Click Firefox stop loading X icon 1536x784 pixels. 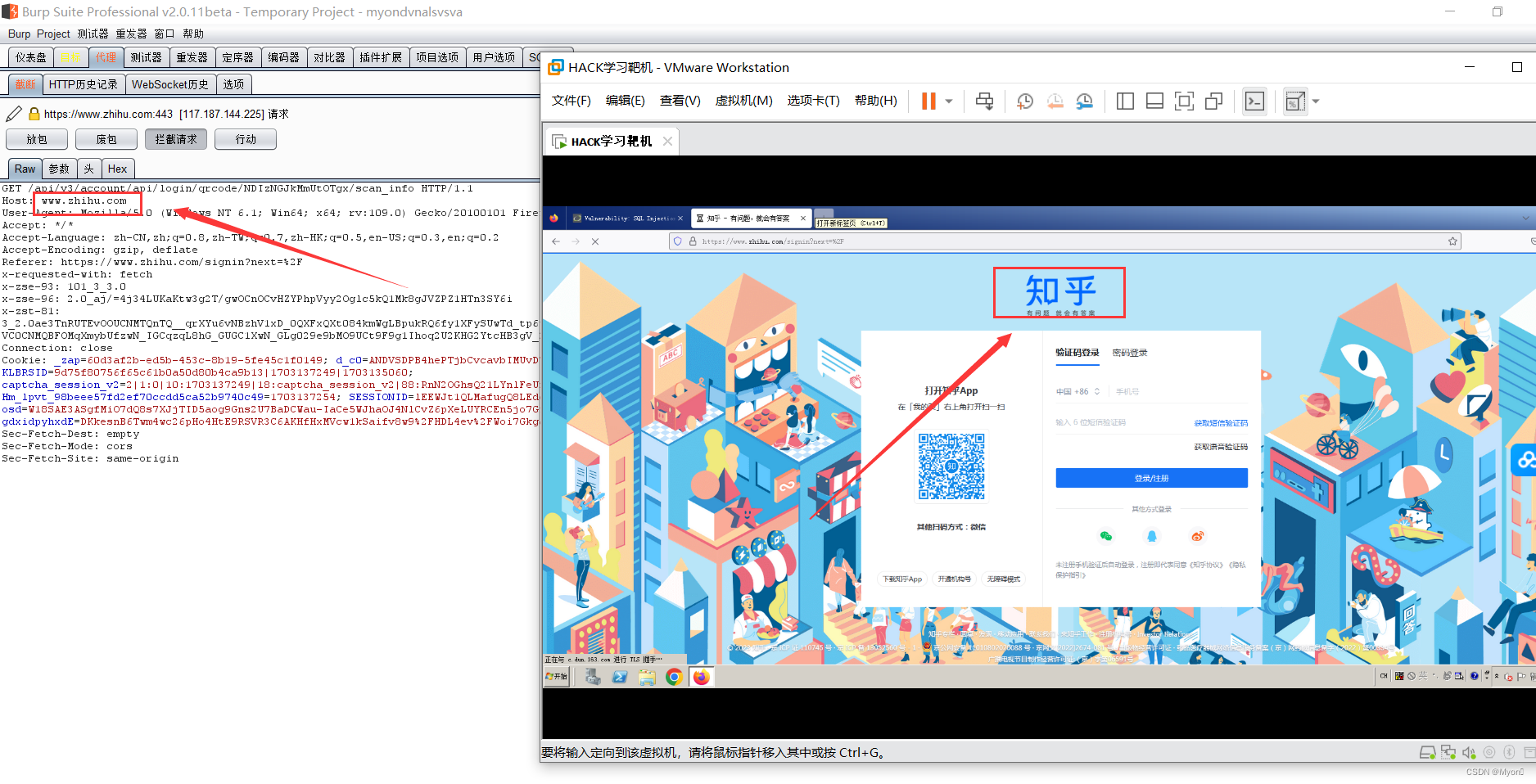595,241
